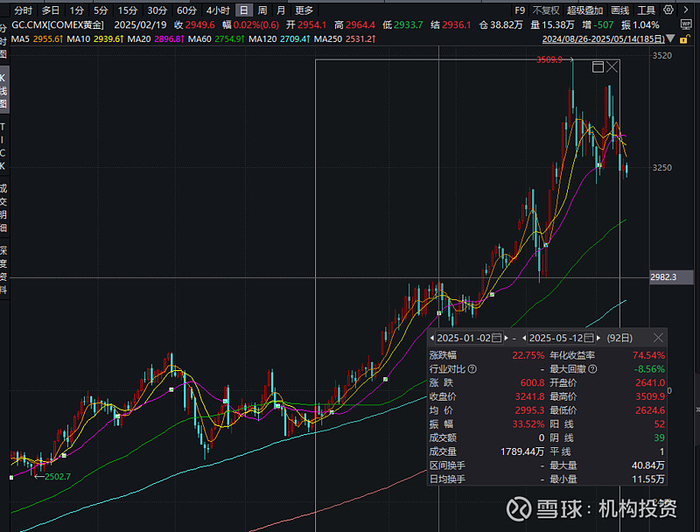The image size is (700, 532).
Task: Close the interval statistics panel
Action: [658, 338]
